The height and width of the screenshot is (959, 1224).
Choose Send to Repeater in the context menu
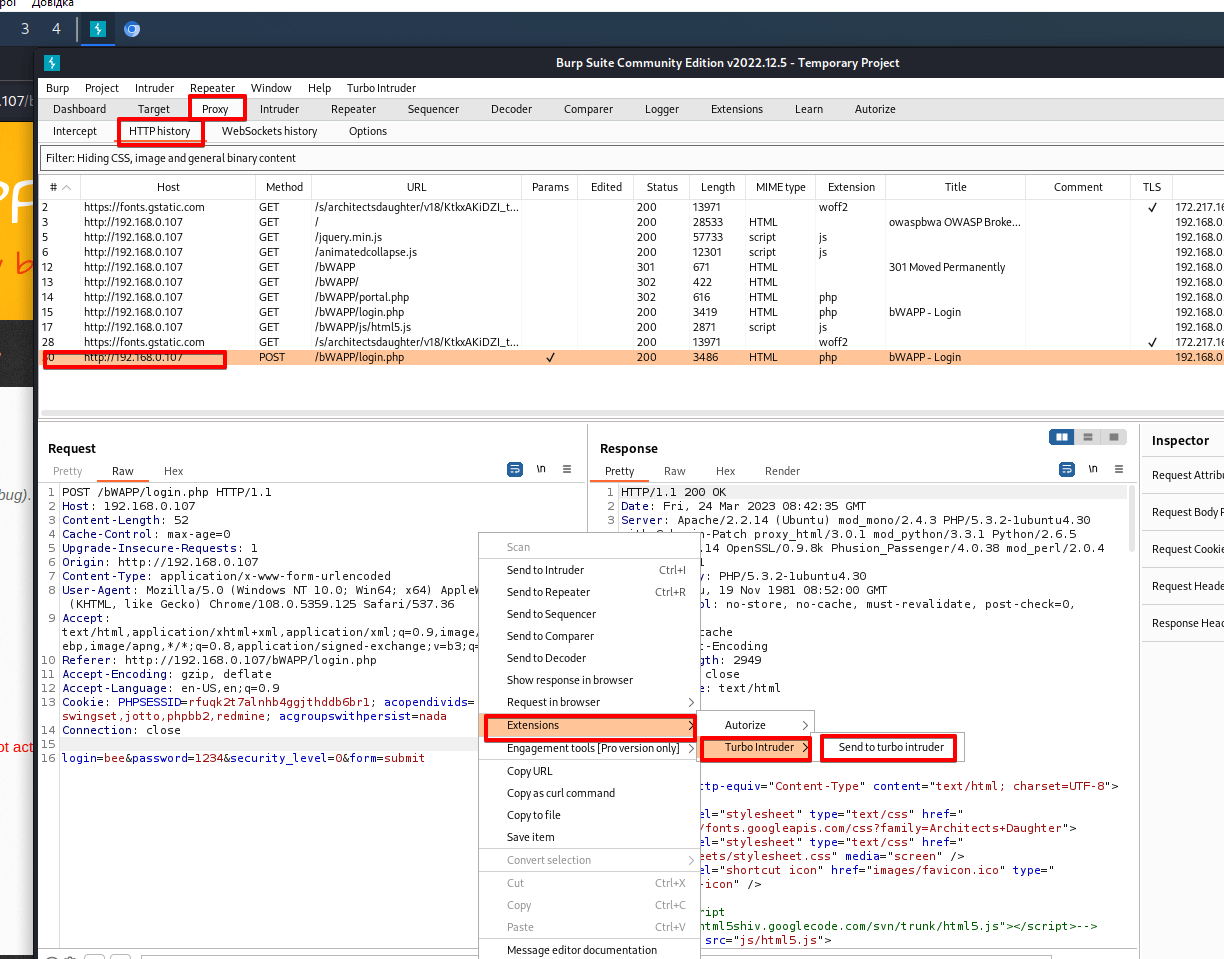click(x=590, y=592)
